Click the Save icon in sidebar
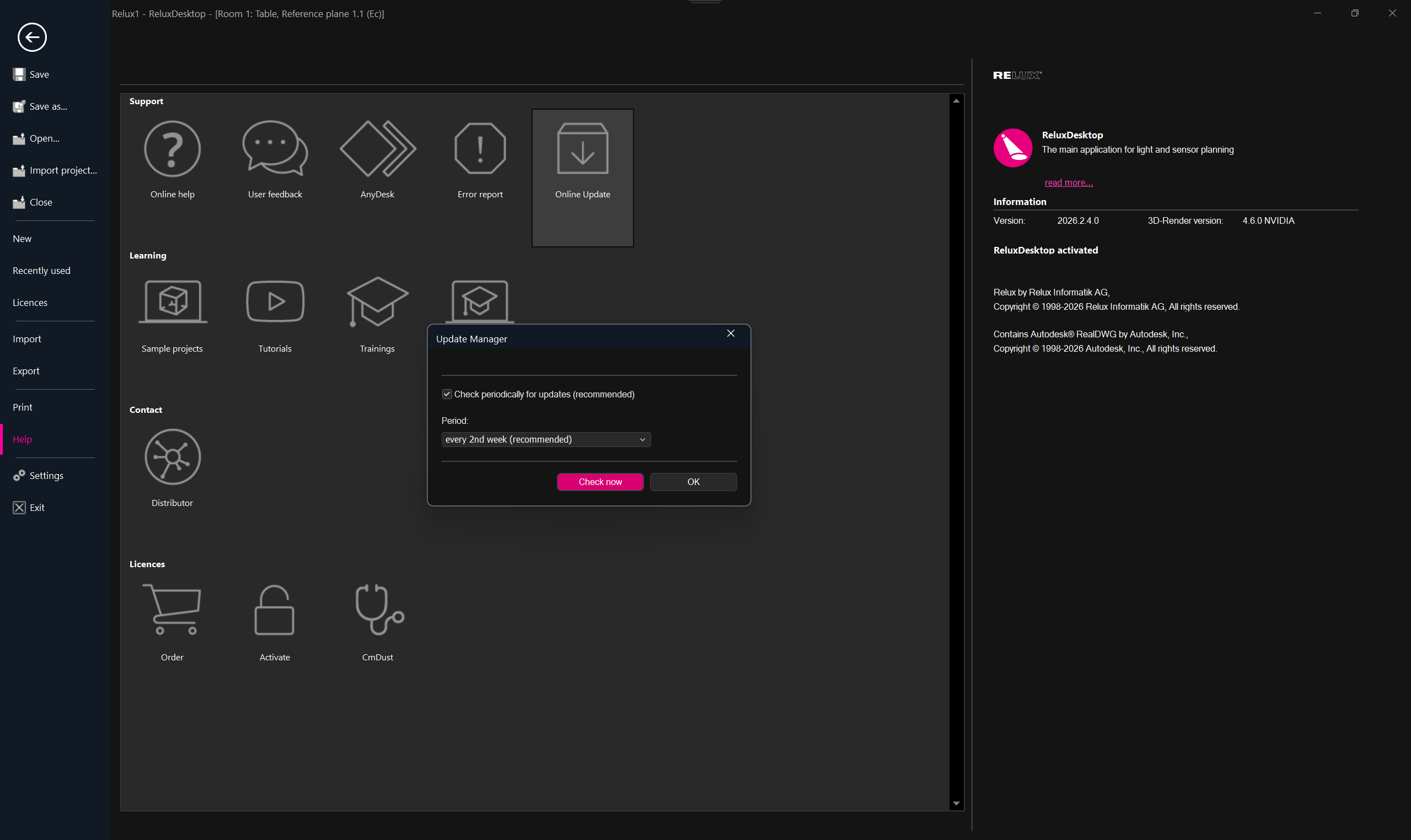The image size is (1411, 840). 19,75
